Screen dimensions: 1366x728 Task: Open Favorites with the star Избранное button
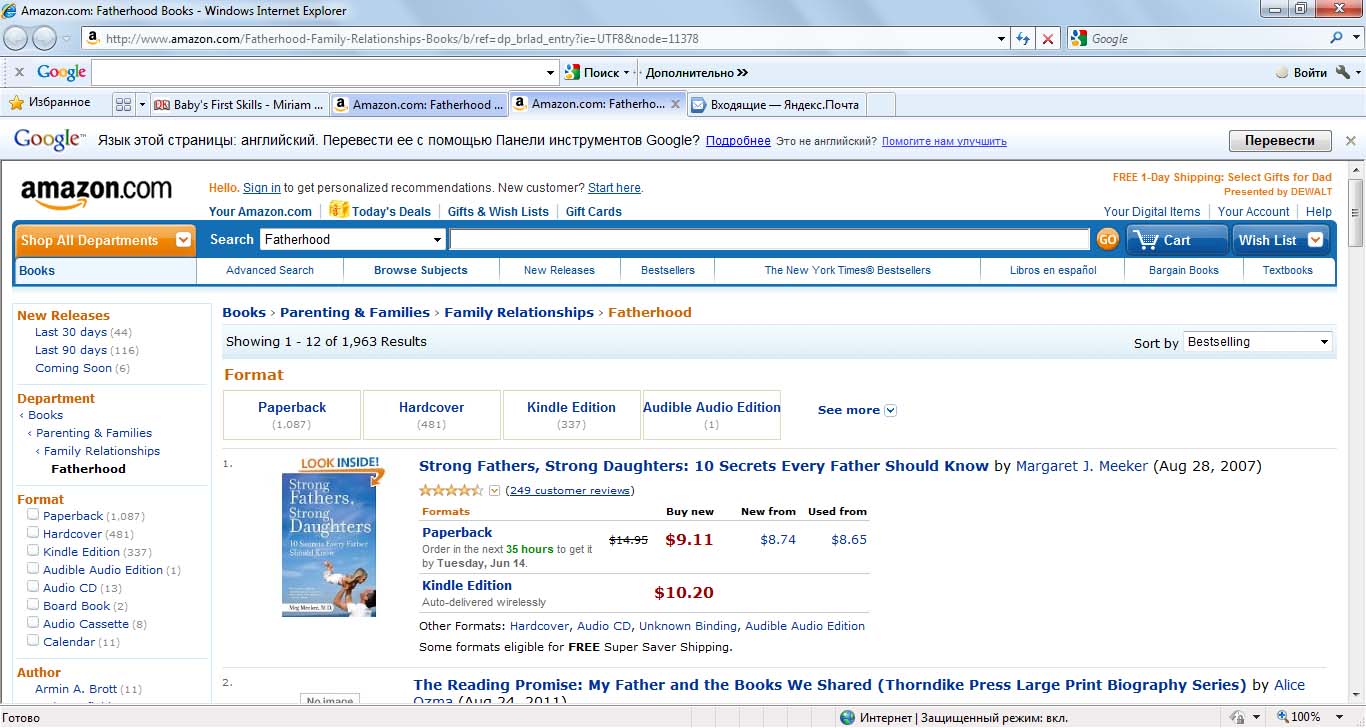49,103
